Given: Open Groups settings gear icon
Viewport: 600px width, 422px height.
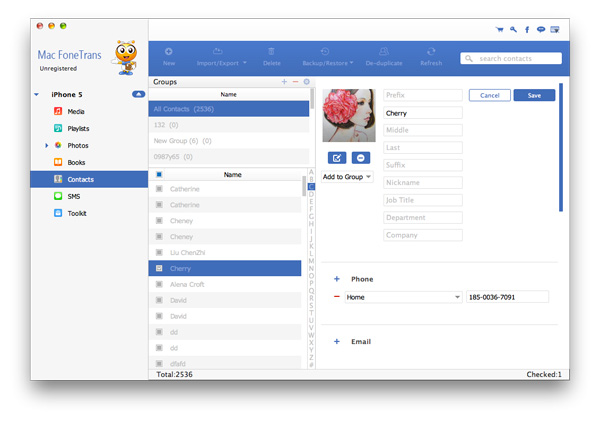Looking at the screenshot, I should coord(307,81).
